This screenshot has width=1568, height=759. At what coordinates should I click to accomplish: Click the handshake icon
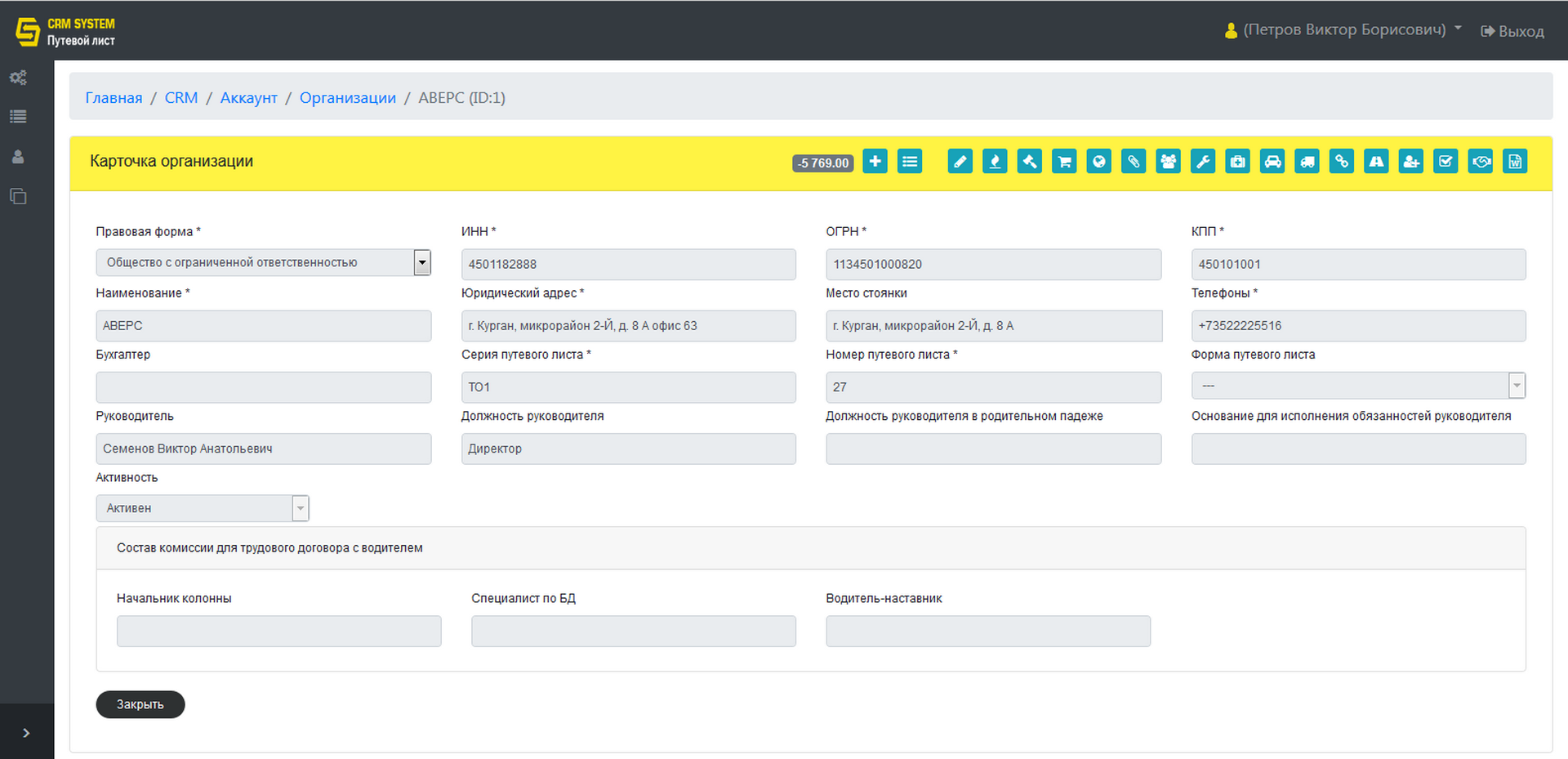click(x=1481, y=162)
